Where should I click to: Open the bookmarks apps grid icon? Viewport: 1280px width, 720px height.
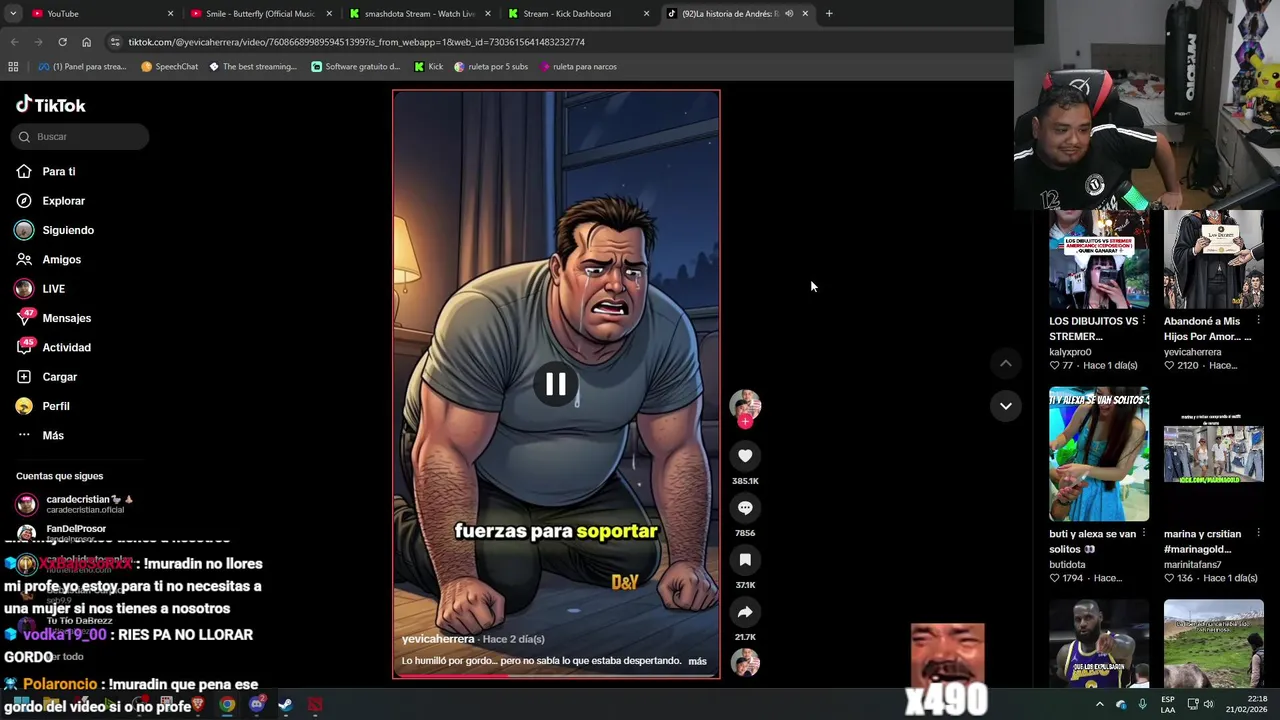(13, 66)
